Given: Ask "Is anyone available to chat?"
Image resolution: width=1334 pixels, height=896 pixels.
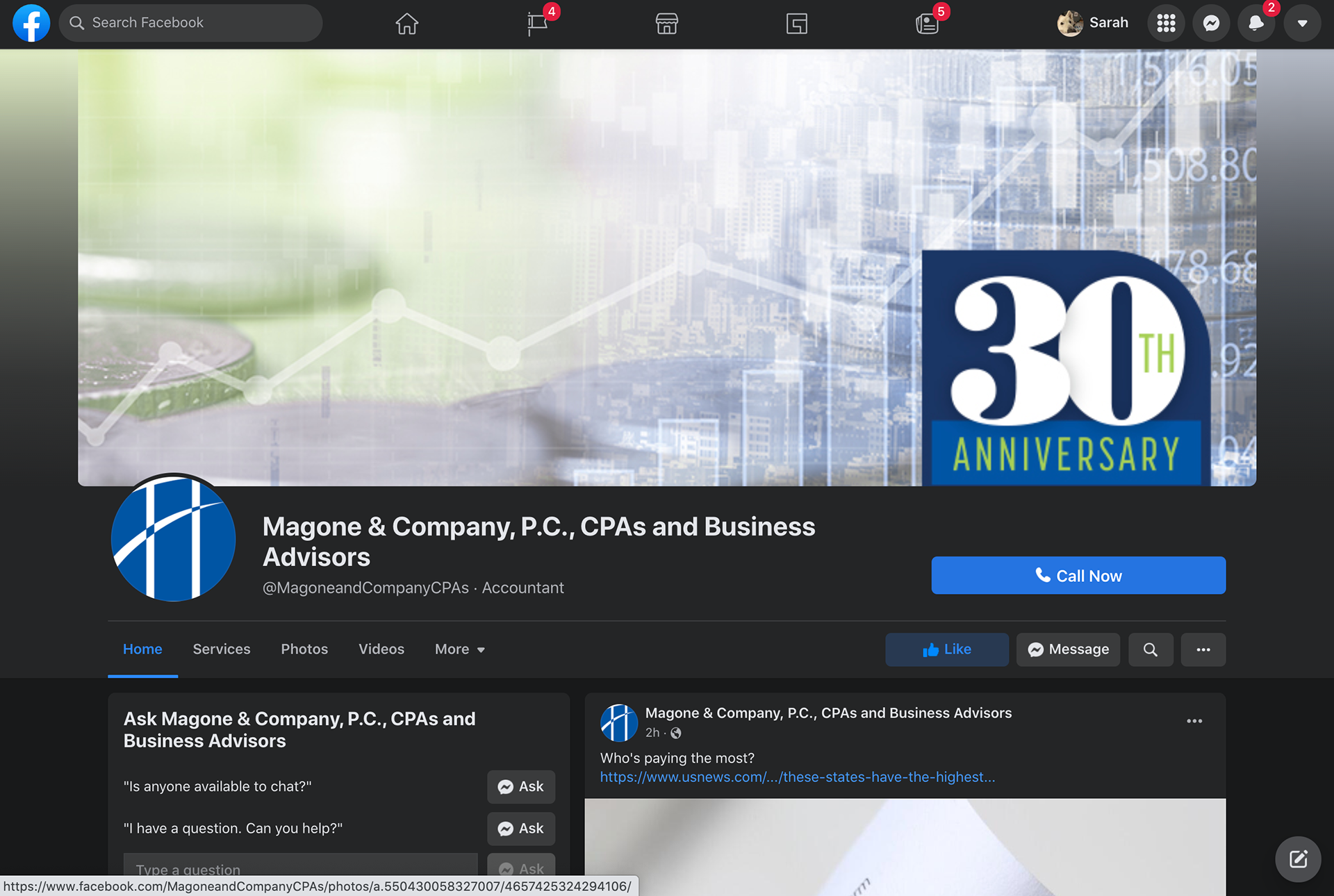Looking at the screenshot, I should (520, 786).
